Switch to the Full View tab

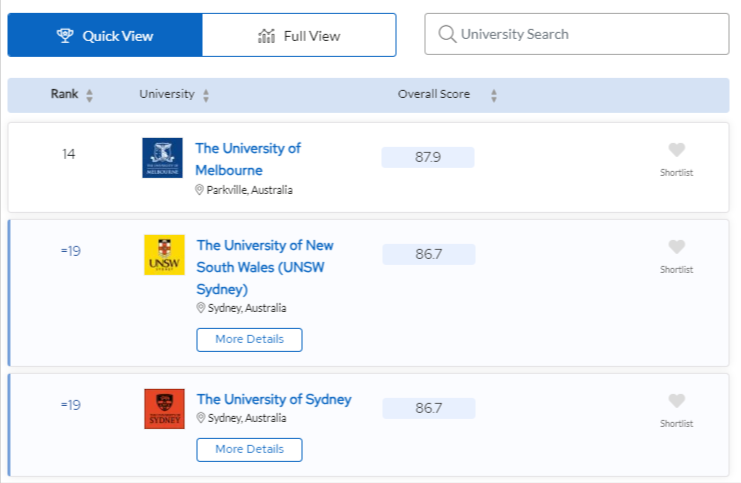click(x=299, y=35)
